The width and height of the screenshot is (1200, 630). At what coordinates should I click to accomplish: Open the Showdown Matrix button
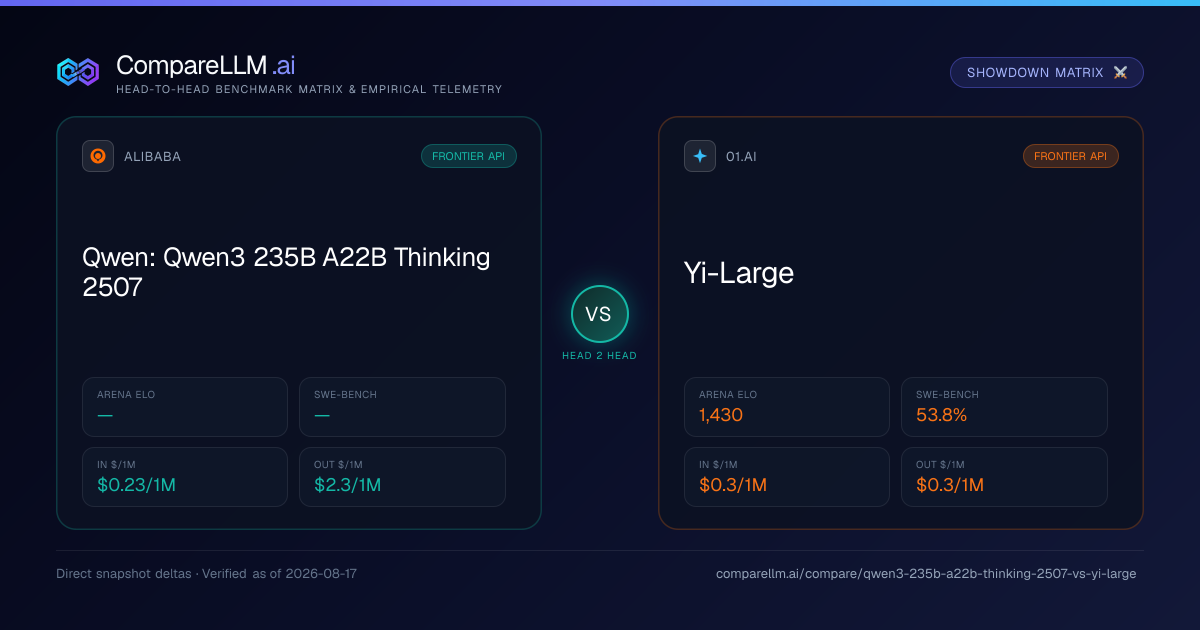1046,72
